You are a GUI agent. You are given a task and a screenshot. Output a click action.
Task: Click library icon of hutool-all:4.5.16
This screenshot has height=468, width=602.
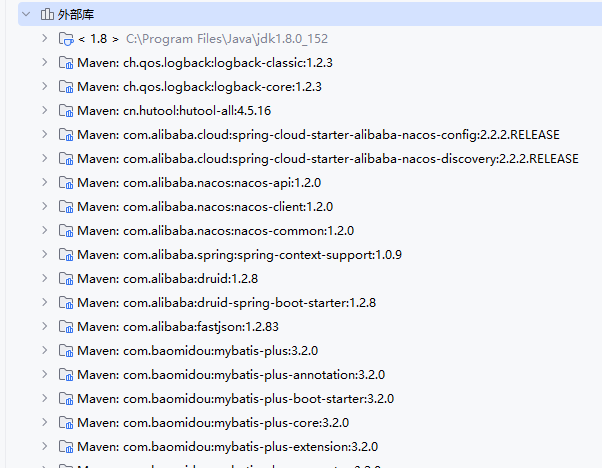point(66,111)
